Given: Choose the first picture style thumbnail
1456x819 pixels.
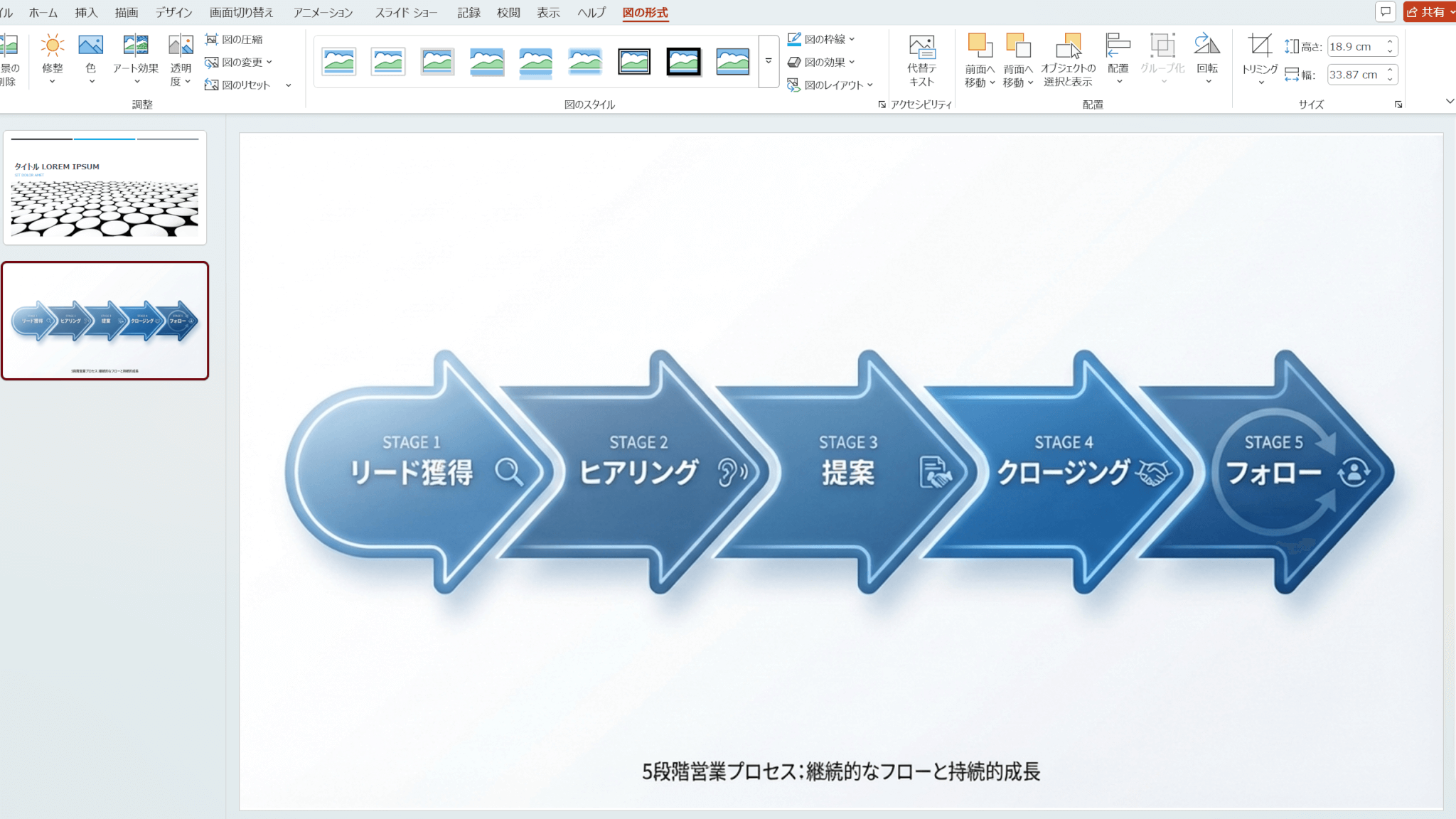Looking at the screenshot, I should [x=339, y=62].
